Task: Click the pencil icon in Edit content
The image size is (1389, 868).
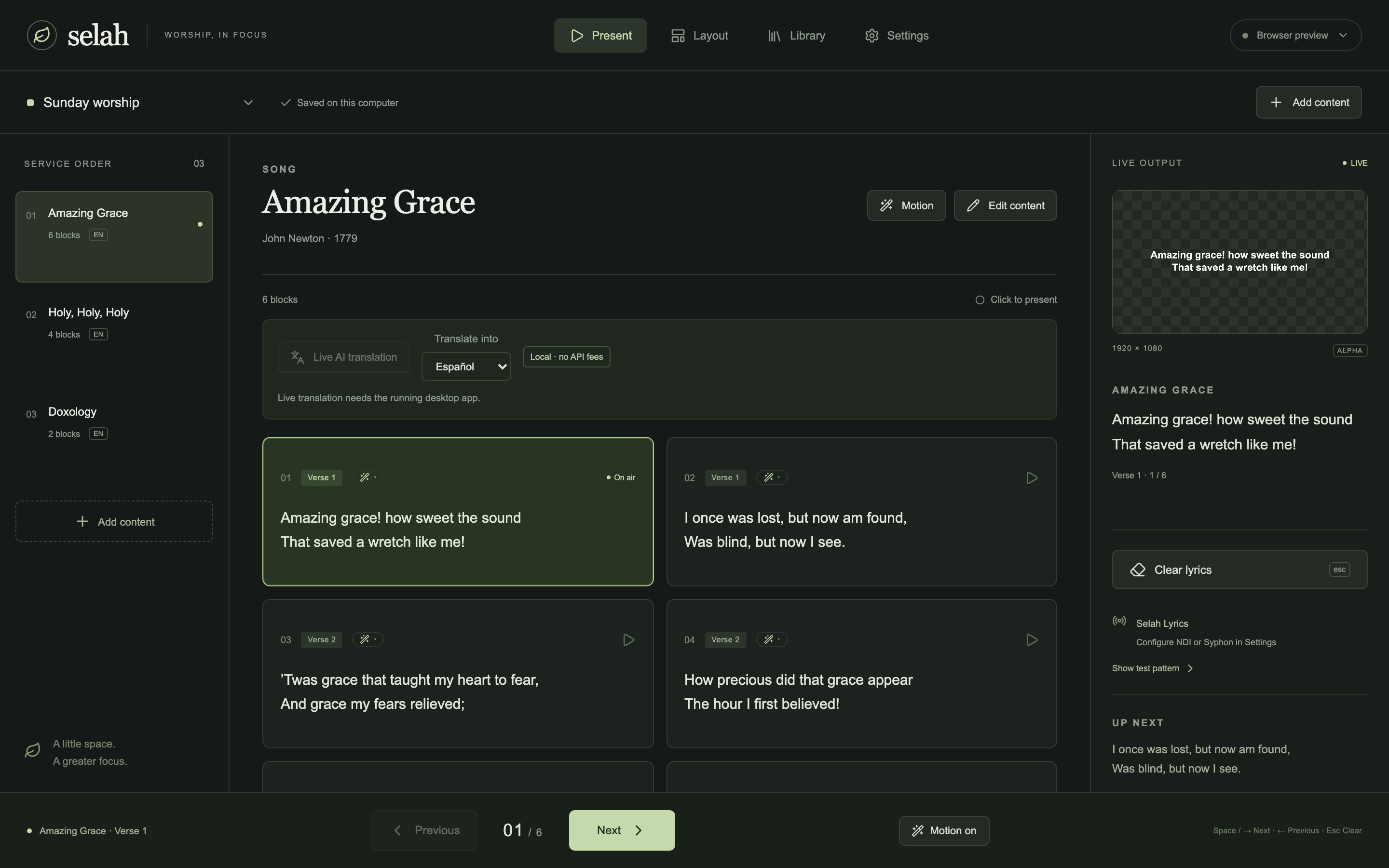Action: (x=973, y=205)
